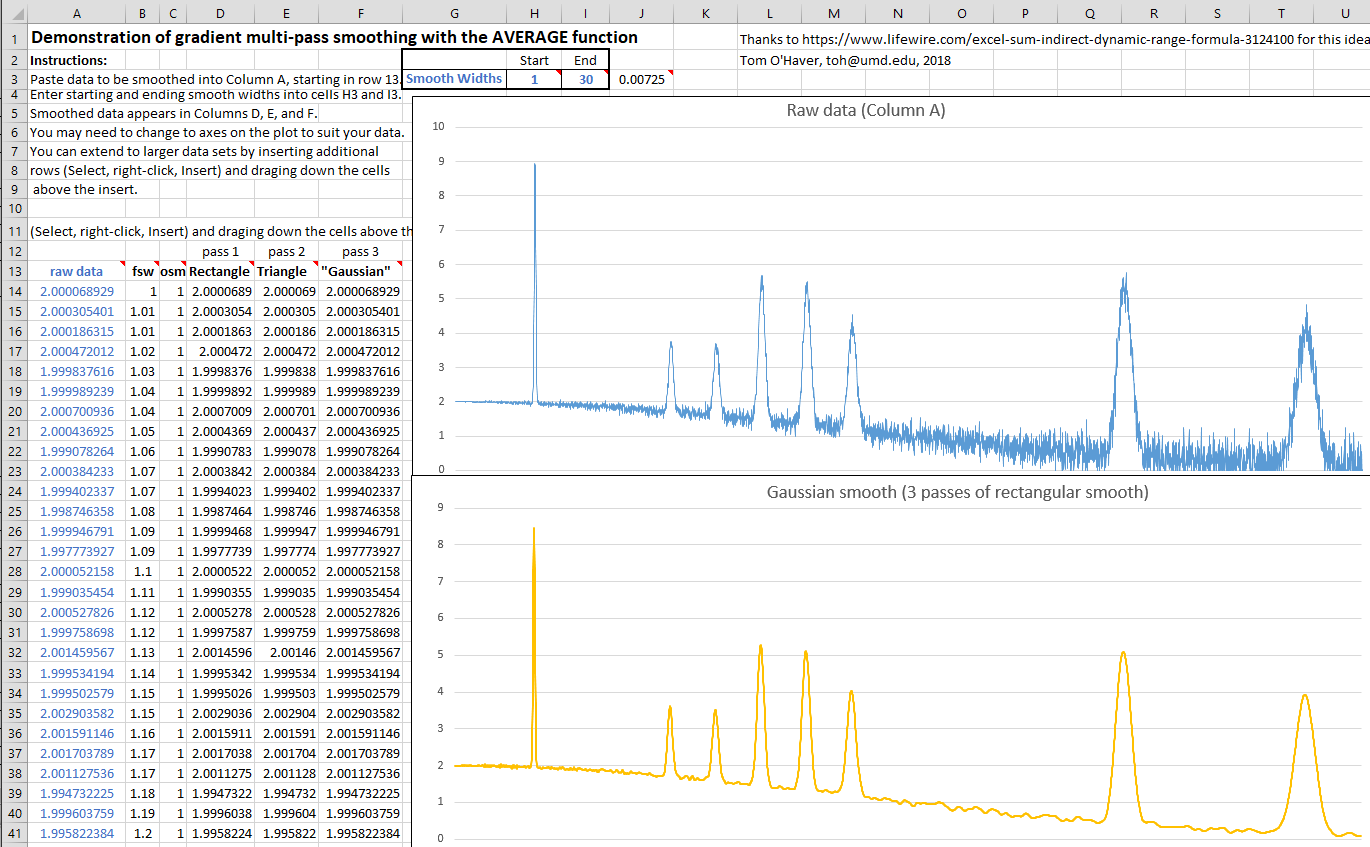
Task: Select the "Raw data (Column A)" chart title
Action: (x=865, y=111)
